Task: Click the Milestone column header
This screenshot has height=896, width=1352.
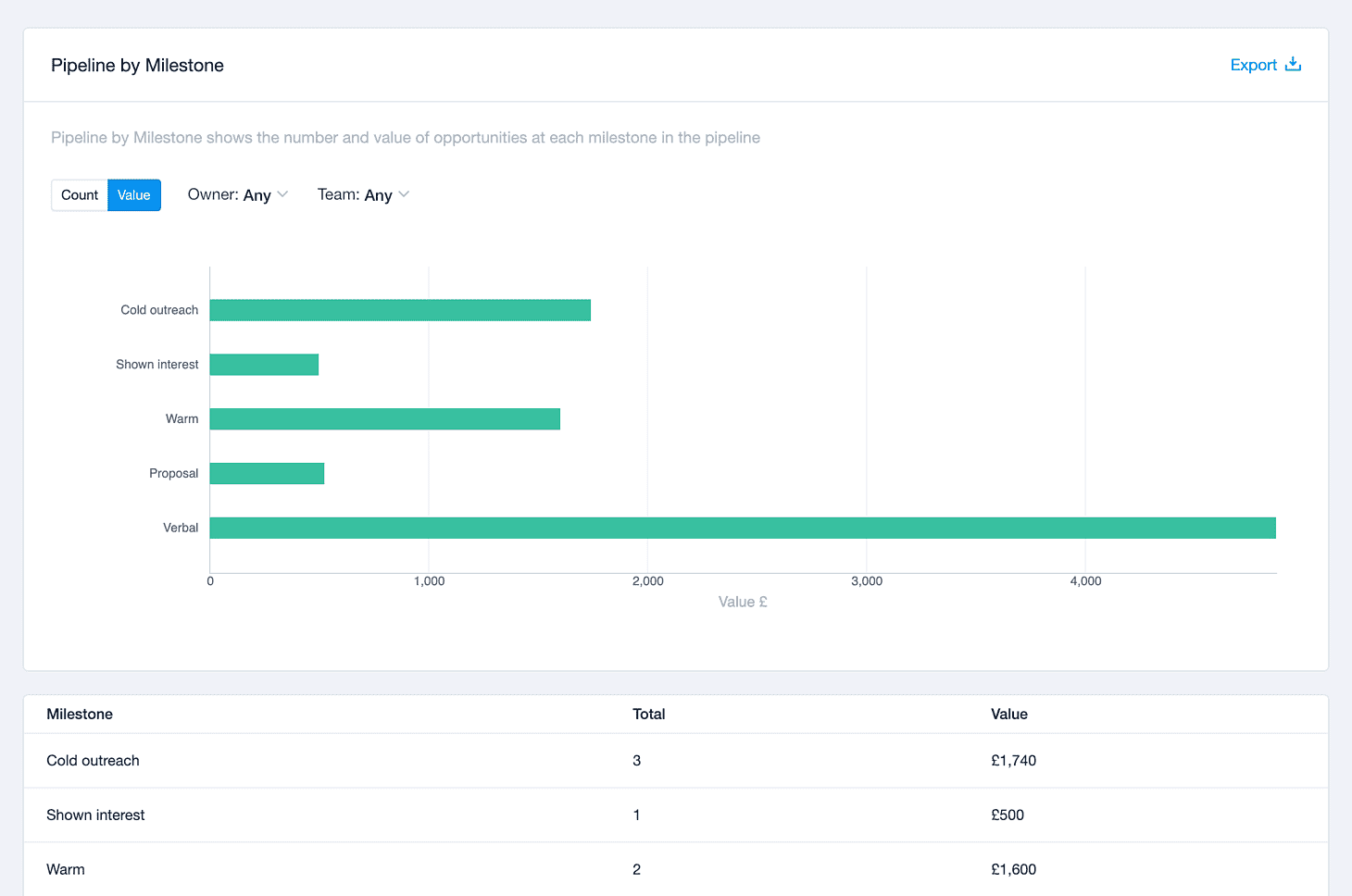Action: pyautogui.click(x=80, y=714)
